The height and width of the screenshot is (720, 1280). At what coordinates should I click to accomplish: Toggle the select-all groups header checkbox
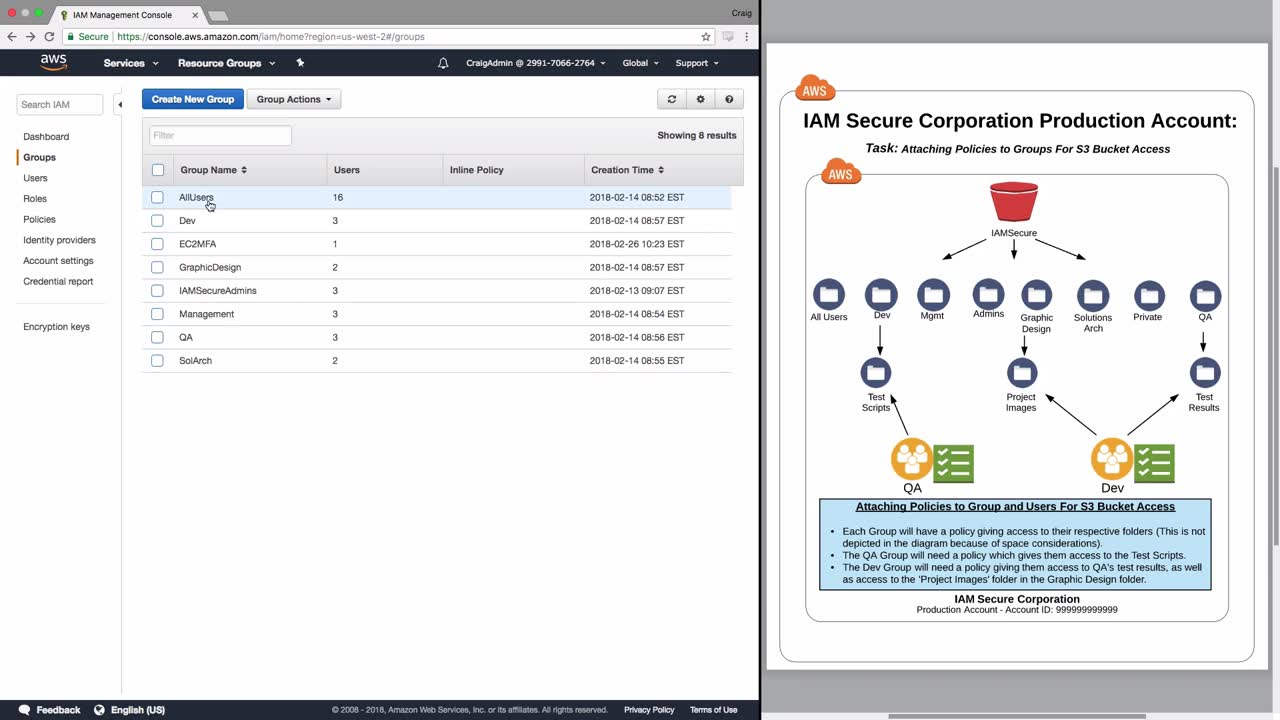pos(158,170)
